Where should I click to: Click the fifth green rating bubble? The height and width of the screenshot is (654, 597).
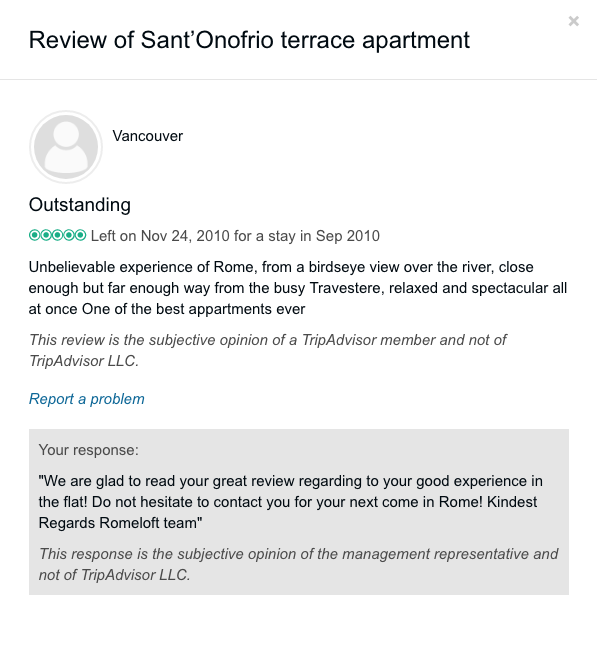click(81, 235)
